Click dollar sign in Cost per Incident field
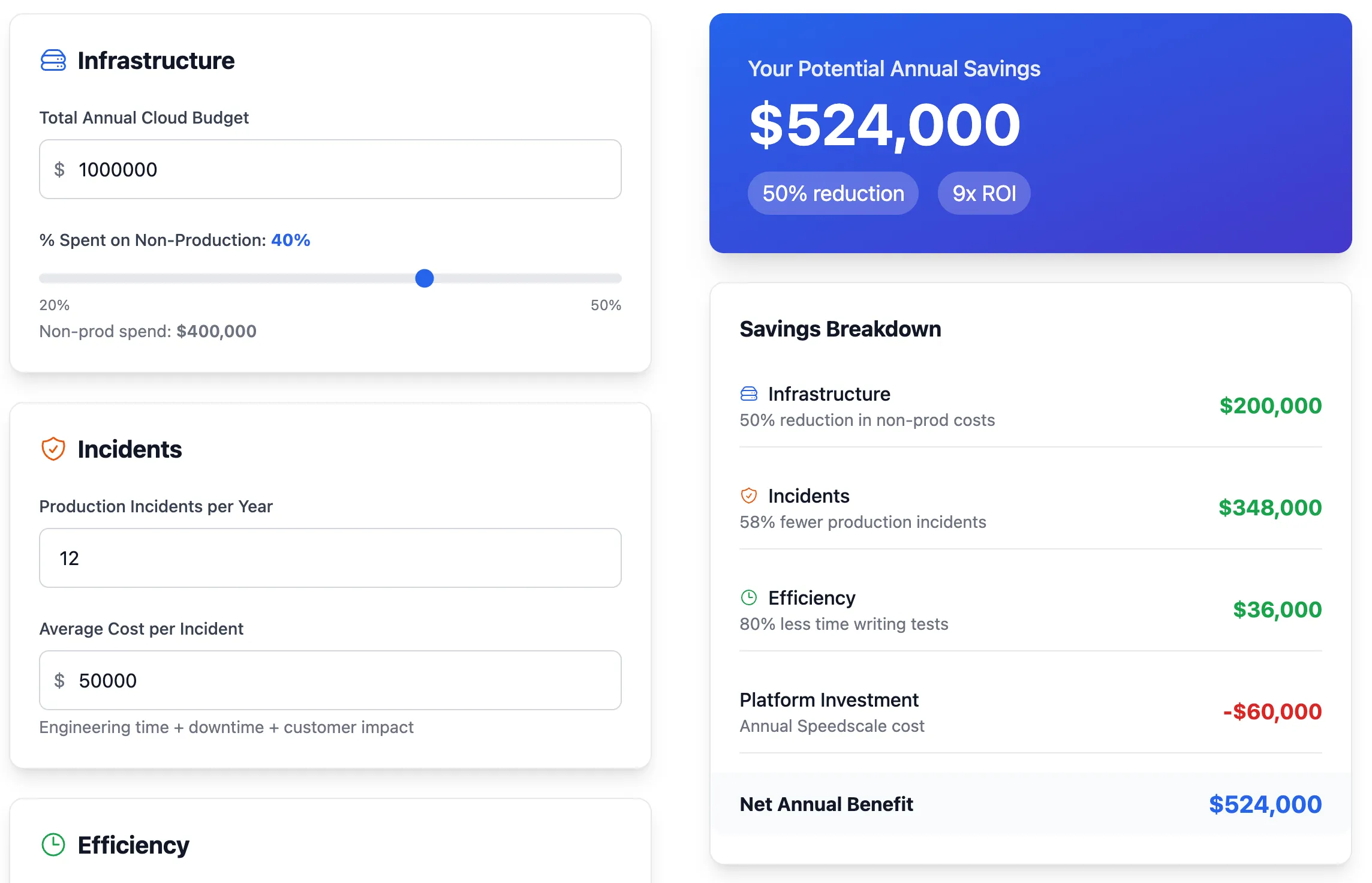 click(x=59, y=681)
